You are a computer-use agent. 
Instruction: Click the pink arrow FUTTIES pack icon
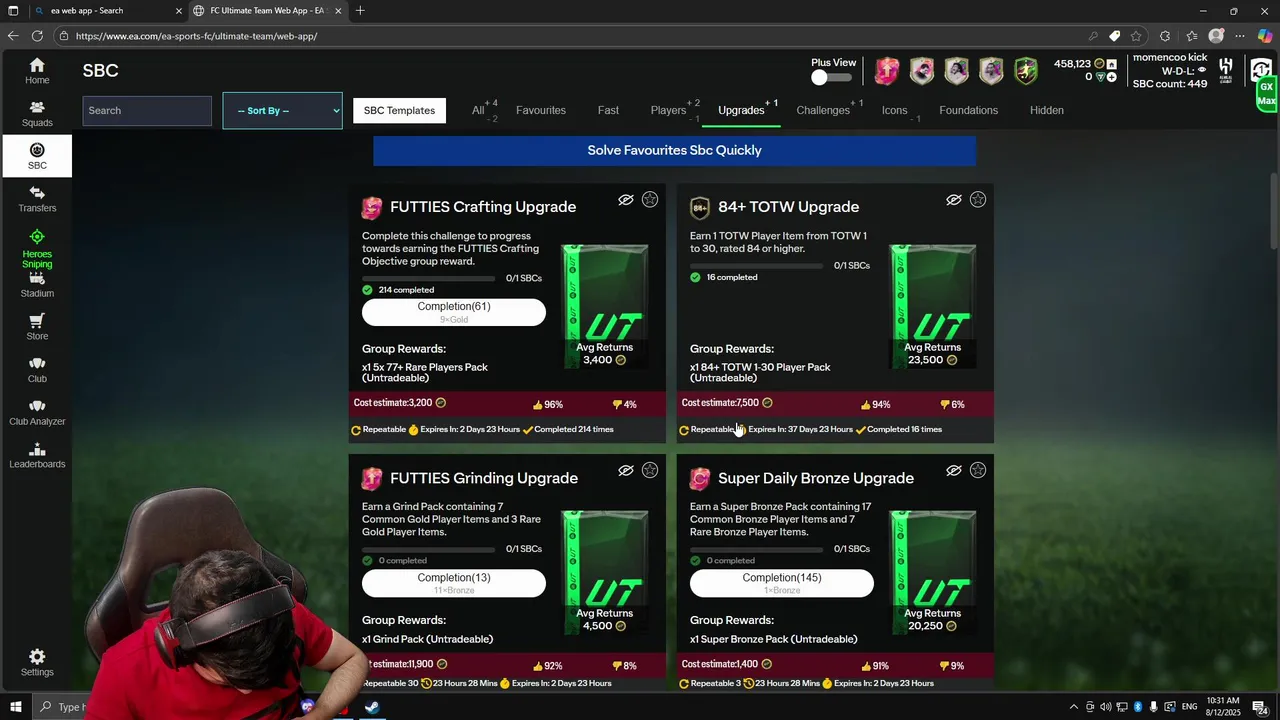[x=887, y=71]
